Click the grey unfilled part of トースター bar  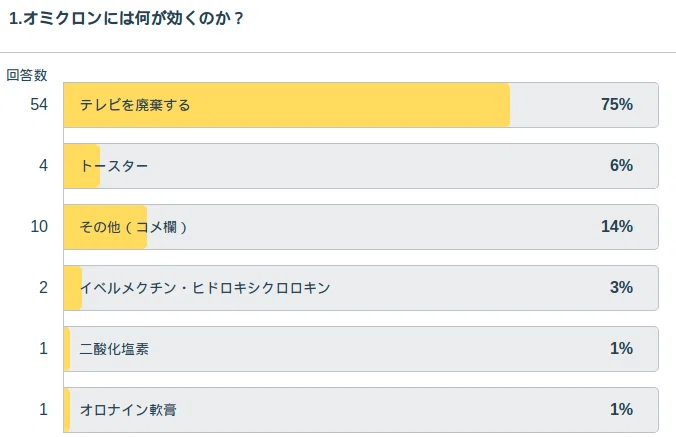379,166
